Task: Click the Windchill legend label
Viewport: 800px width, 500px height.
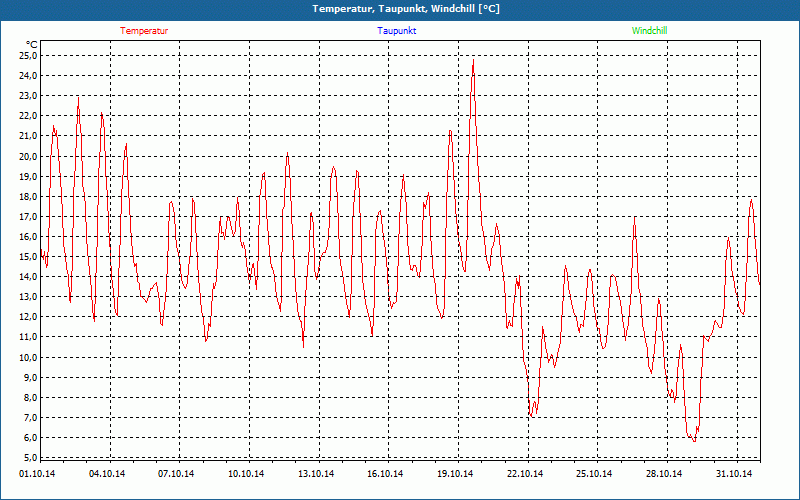Action: (x=649, y=31)
